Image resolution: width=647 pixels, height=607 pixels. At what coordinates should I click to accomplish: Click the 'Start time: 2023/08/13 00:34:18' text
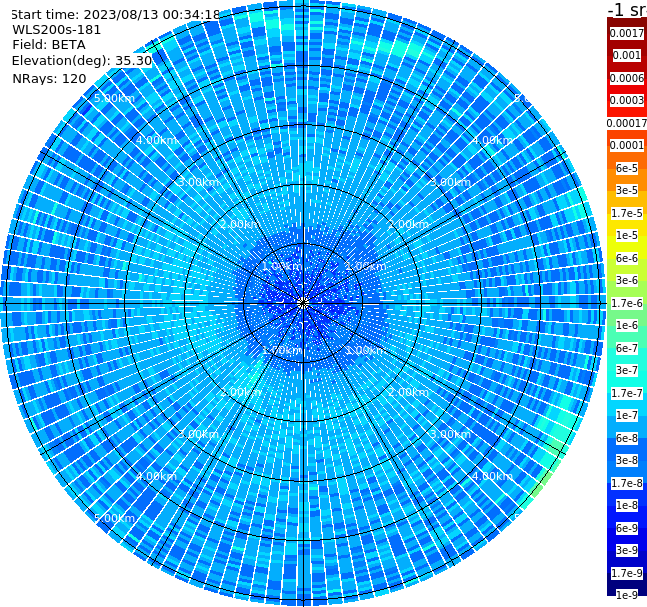point(116,15)
